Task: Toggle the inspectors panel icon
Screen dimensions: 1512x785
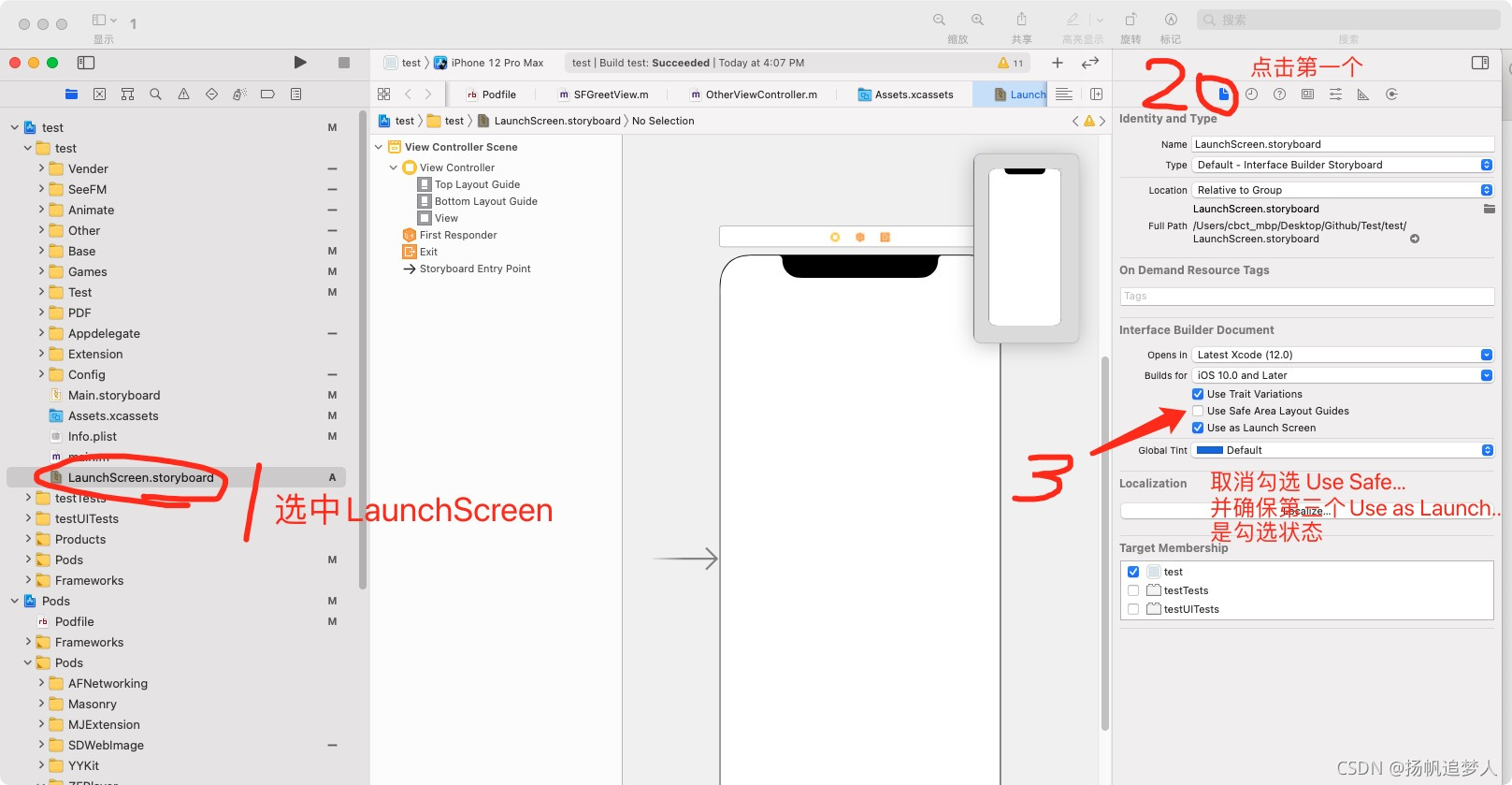Action: point(1480,63)
